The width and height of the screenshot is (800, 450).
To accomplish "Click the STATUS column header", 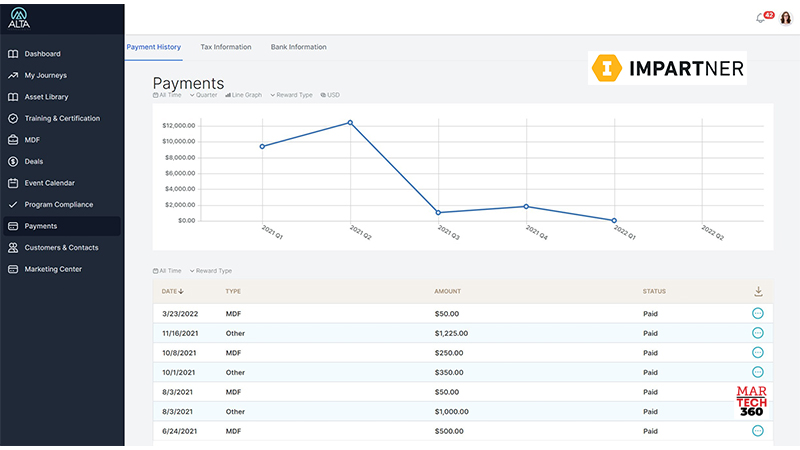I will pyautogui.click(x=654, y=291).
